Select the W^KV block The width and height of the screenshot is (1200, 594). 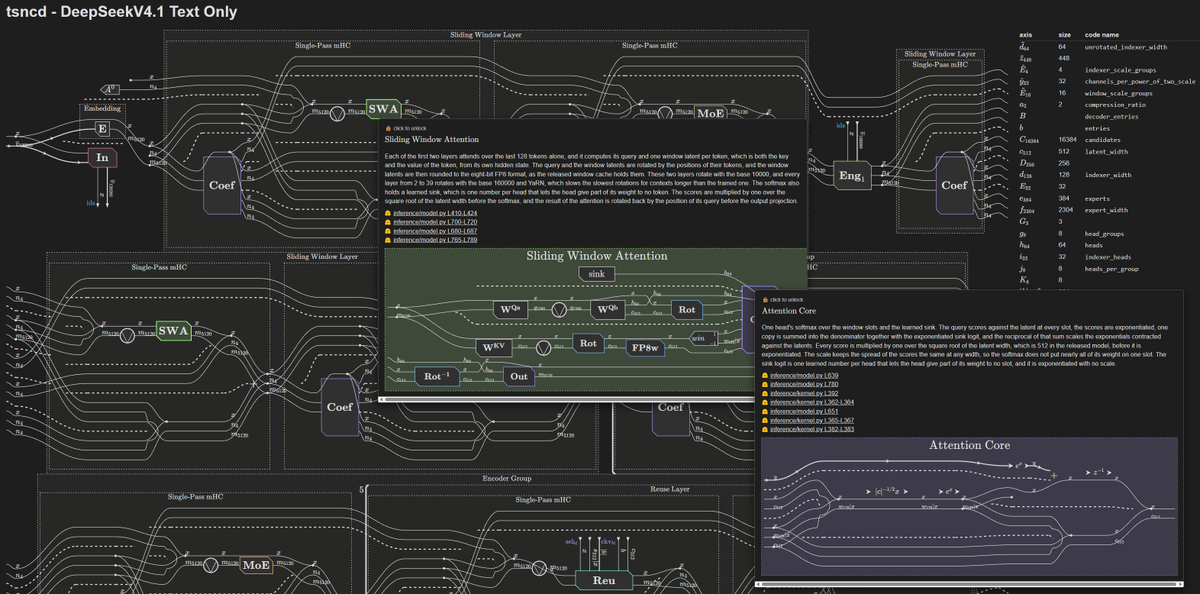click(493, 347)
